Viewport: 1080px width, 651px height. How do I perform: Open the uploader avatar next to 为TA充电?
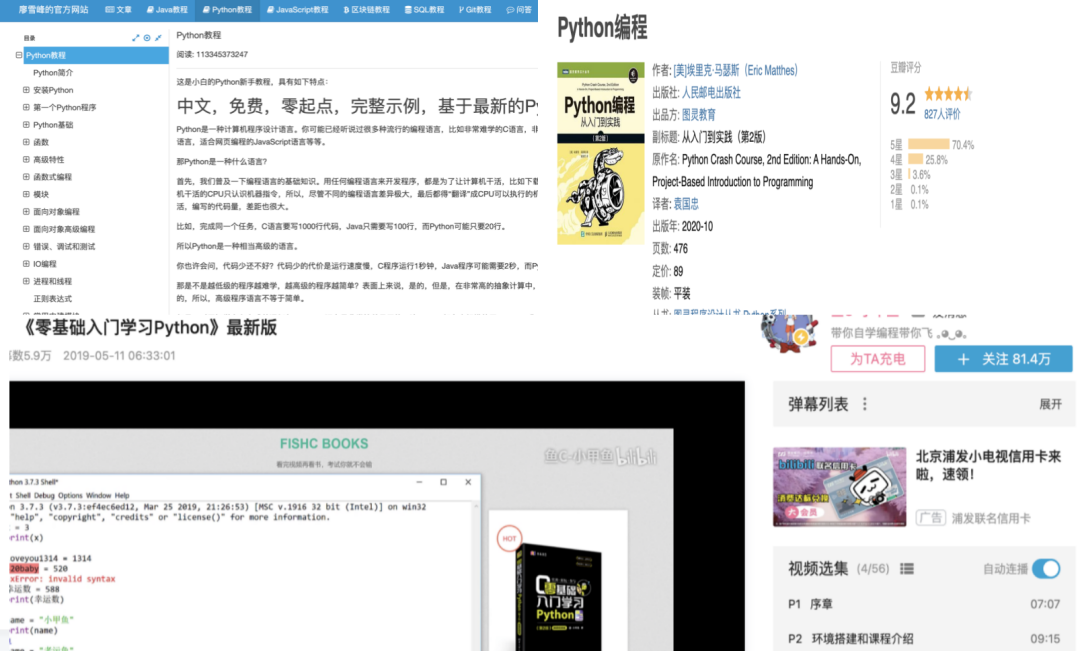789,335
